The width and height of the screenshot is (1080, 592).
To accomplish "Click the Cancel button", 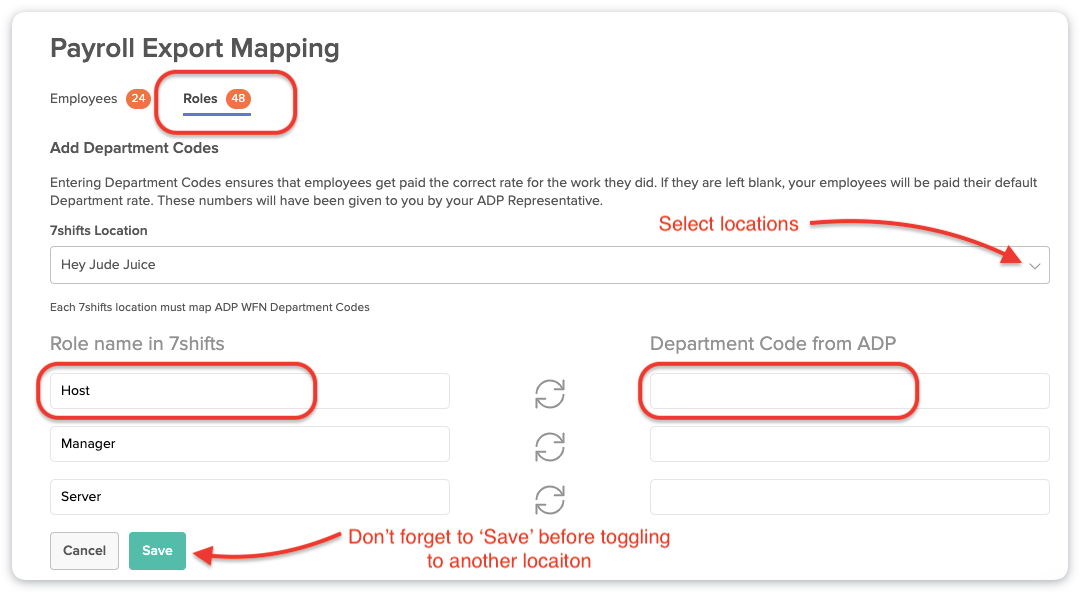I will 84,550.
